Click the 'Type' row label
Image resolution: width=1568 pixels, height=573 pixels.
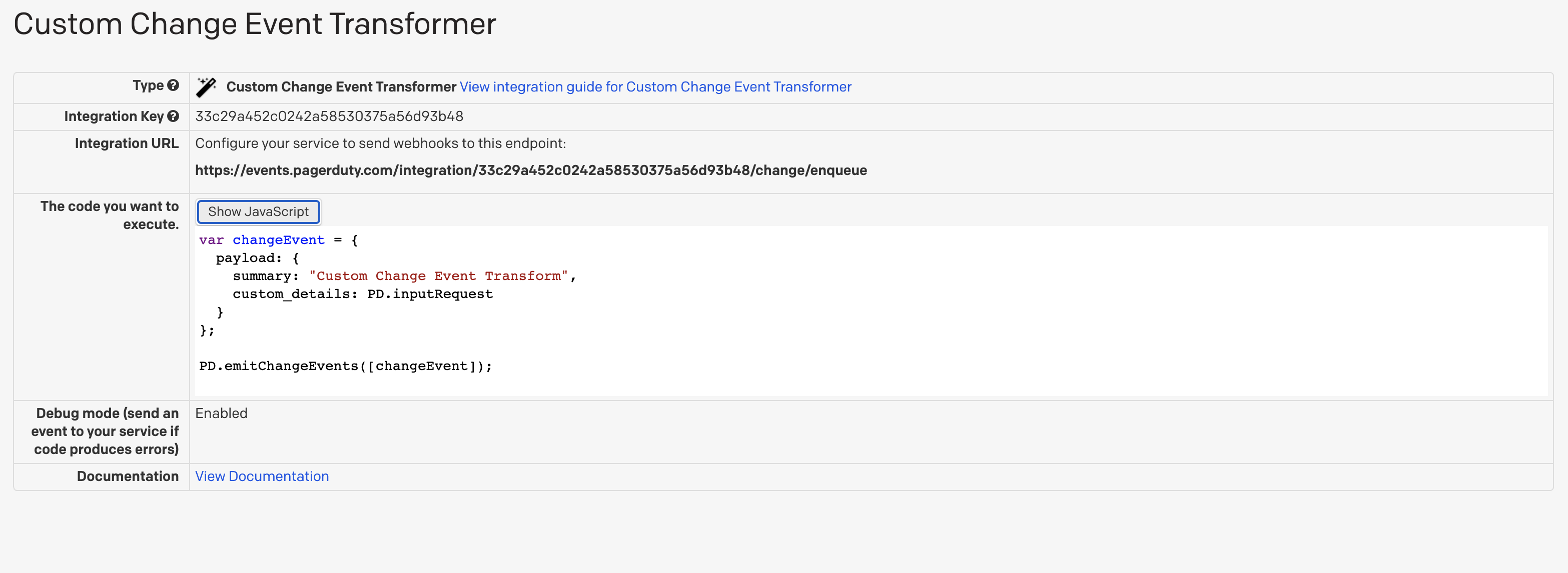click(x=148, y=85)
